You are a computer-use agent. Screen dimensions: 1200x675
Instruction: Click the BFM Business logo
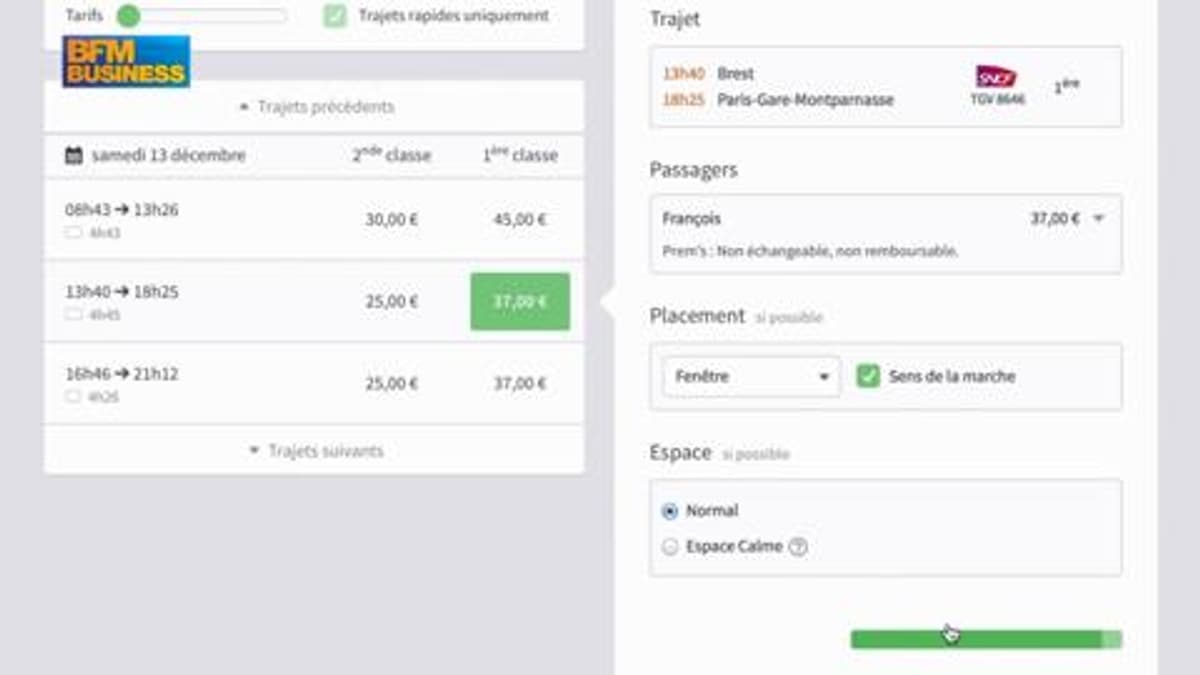click(x=126, y=62)
